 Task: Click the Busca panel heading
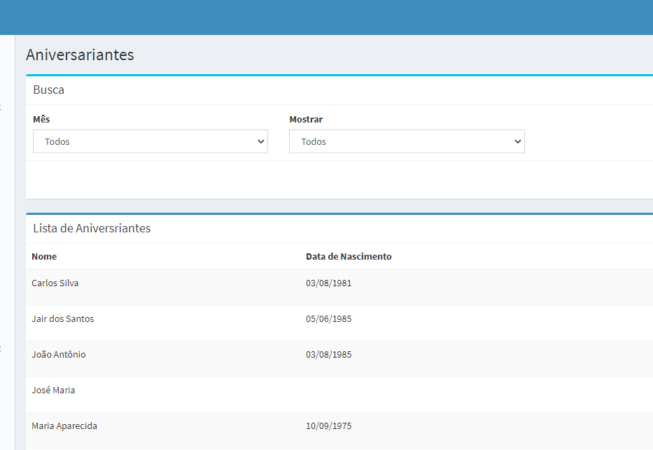coord(49,90)
